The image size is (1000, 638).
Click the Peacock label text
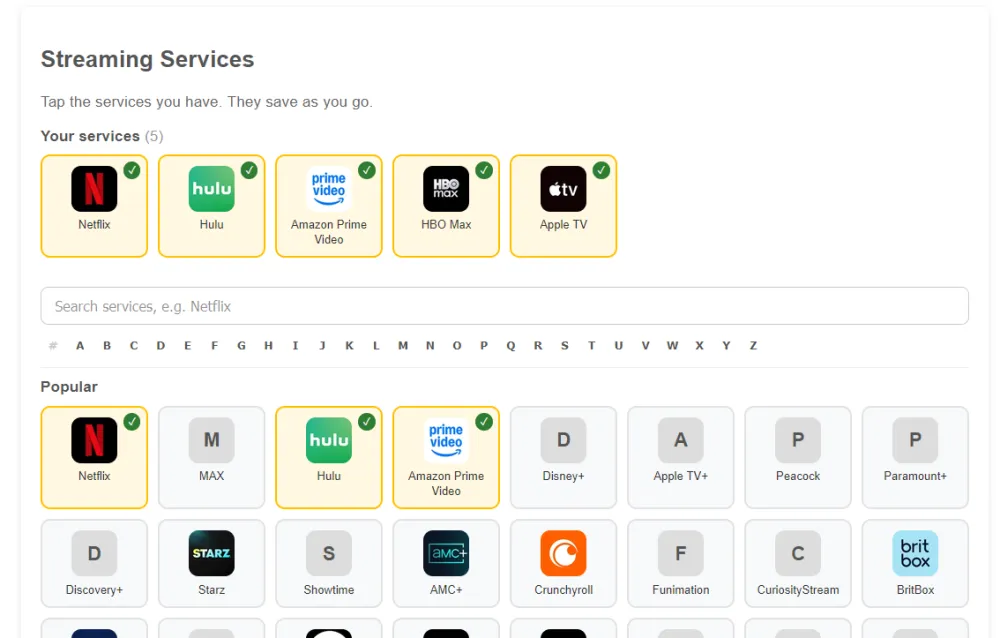pyautogui.click(x=798, y=476)
